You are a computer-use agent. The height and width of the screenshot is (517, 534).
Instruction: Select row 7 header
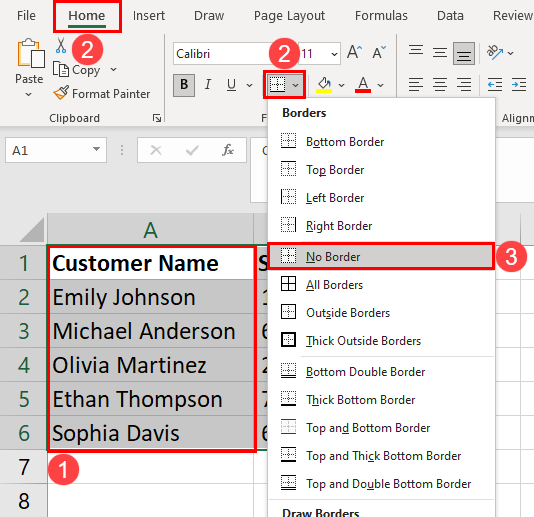[23, 467]
